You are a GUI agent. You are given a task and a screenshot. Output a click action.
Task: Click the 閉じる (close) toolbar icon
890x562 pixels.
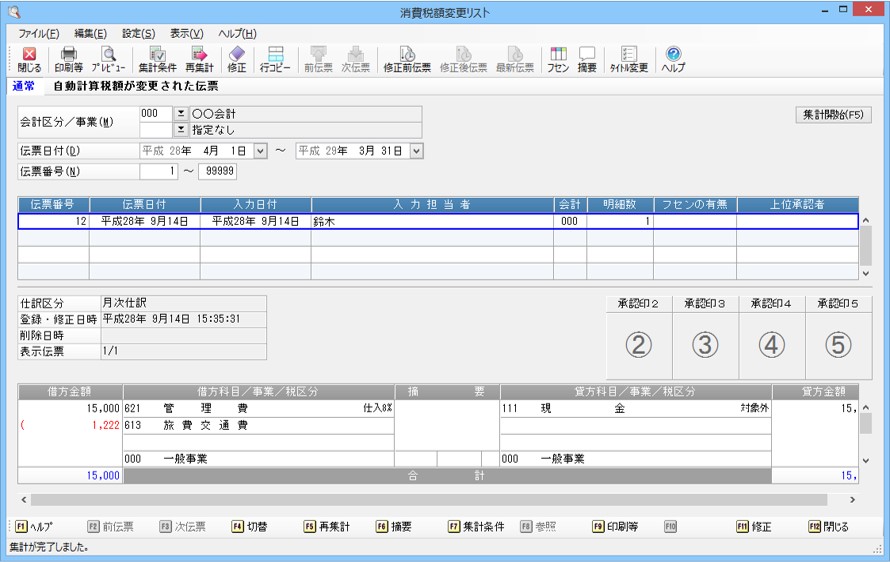(29, 59)
